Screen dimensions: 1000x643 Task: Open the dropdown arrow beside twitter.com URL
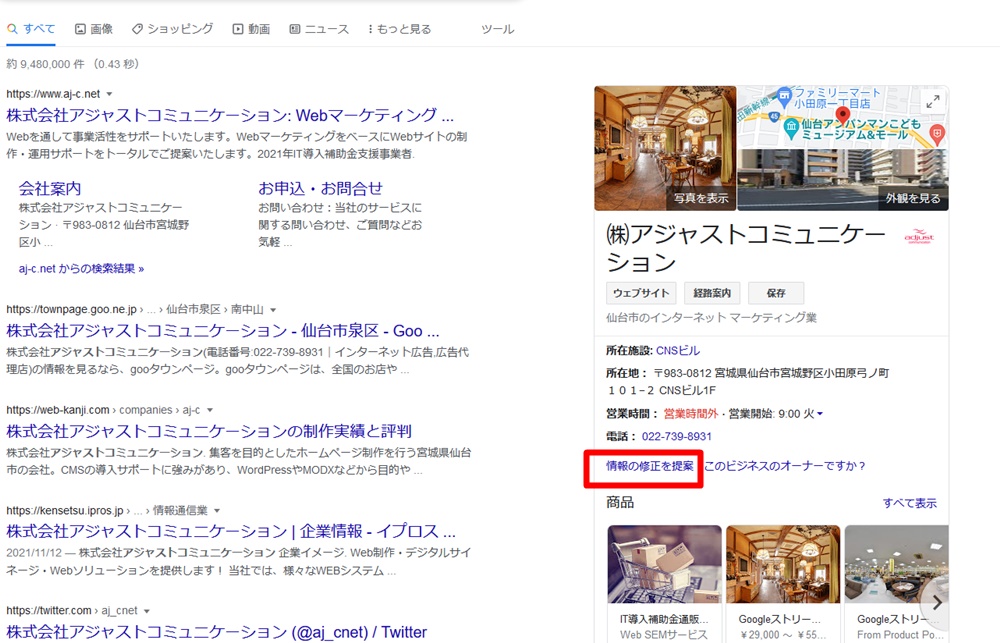point(147,610)
